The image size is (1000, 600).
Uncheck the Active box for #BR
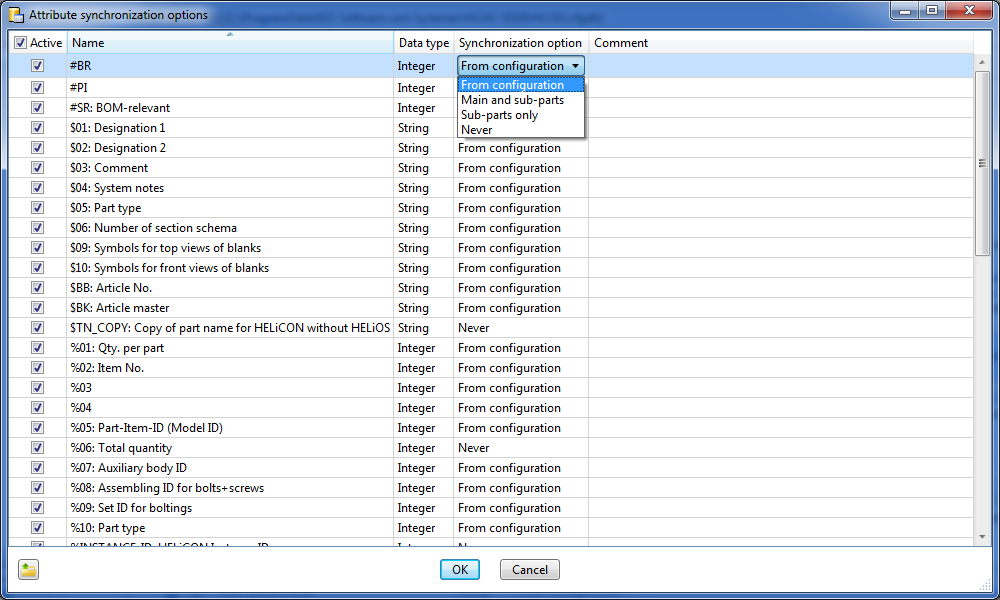[x=38, y=66]
